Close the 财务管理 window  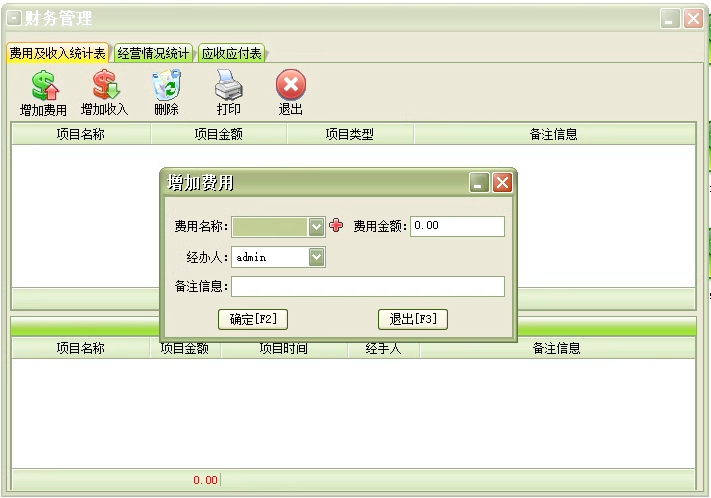pyautogui.click(x=693, y=19)
